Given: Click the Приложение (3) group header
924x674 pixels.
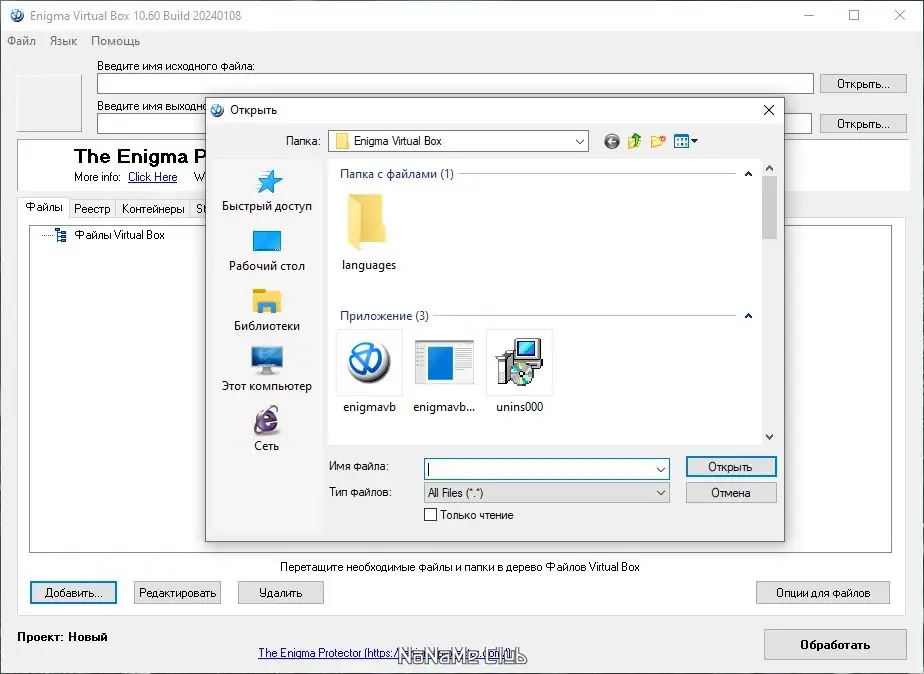Looking at the screenshot, I should [x=384, y=316].
